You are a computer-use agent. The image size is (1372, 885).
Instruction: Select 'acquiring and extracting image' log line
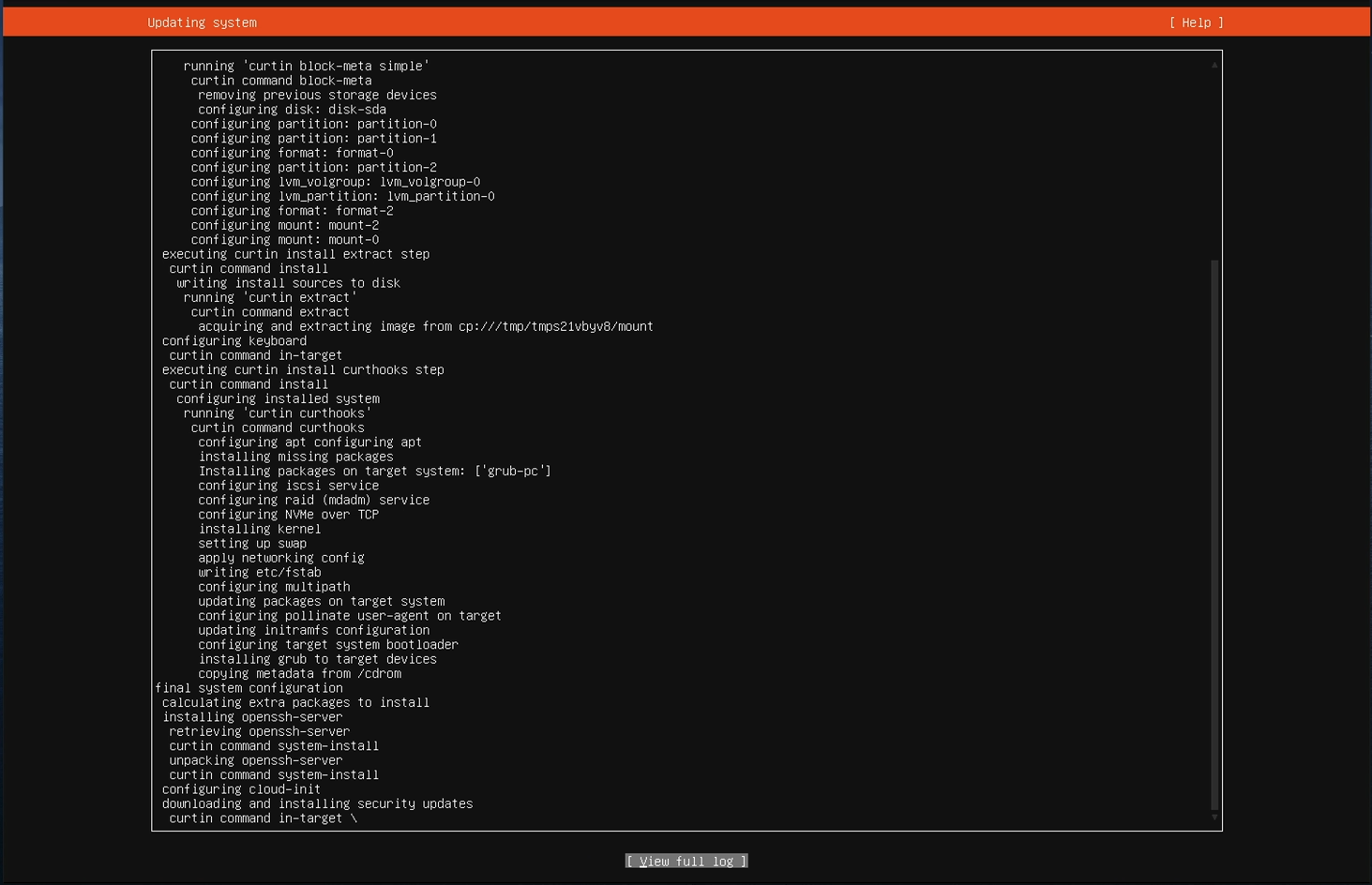click(425, 326)
